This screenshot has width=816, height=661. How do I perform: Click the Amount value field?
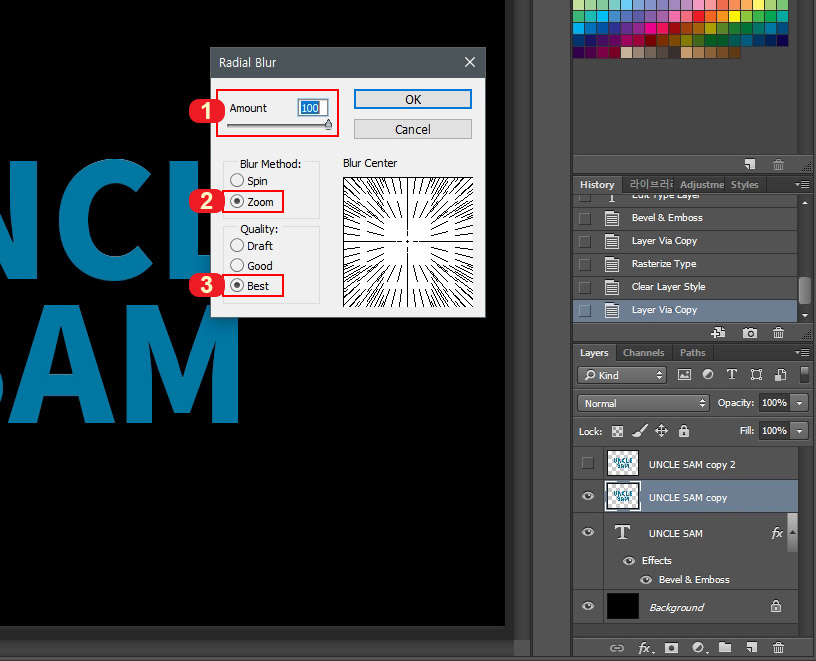(313, 108)
